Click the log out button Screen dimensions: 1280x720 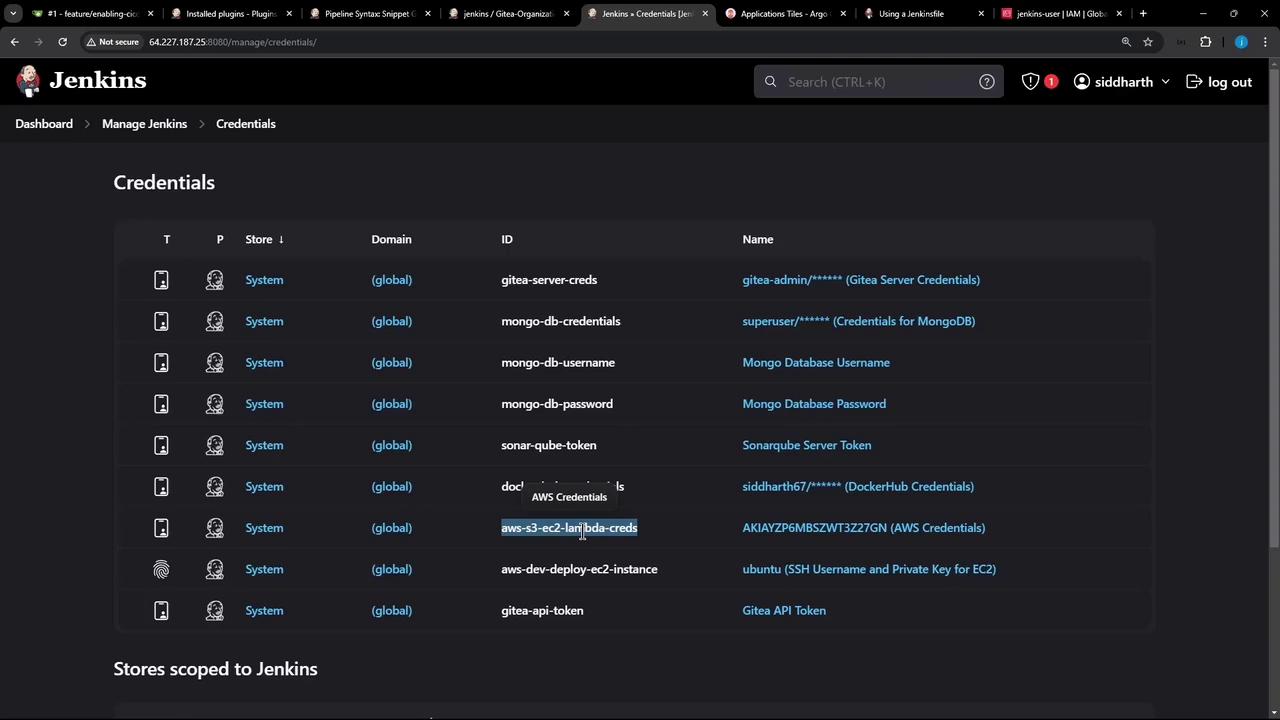1218,82
